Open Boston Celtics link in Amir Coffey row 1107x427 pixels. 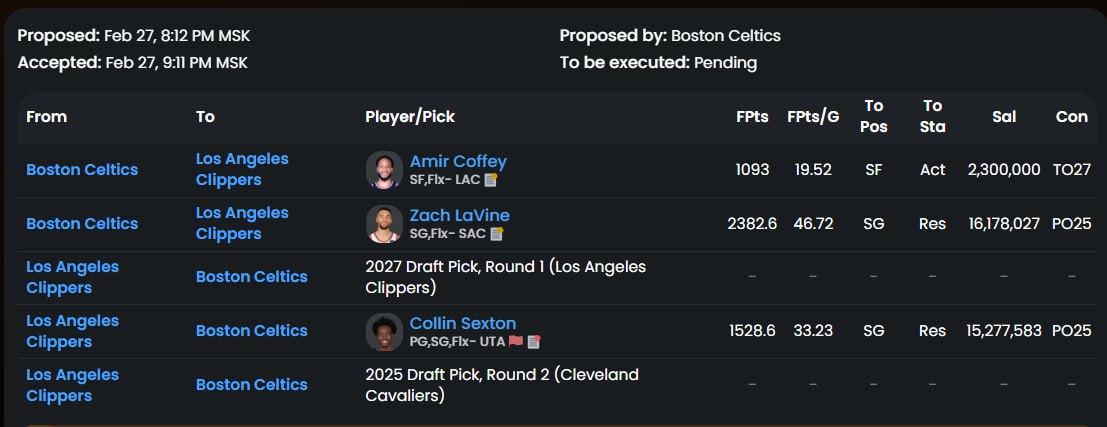point(82,169)
